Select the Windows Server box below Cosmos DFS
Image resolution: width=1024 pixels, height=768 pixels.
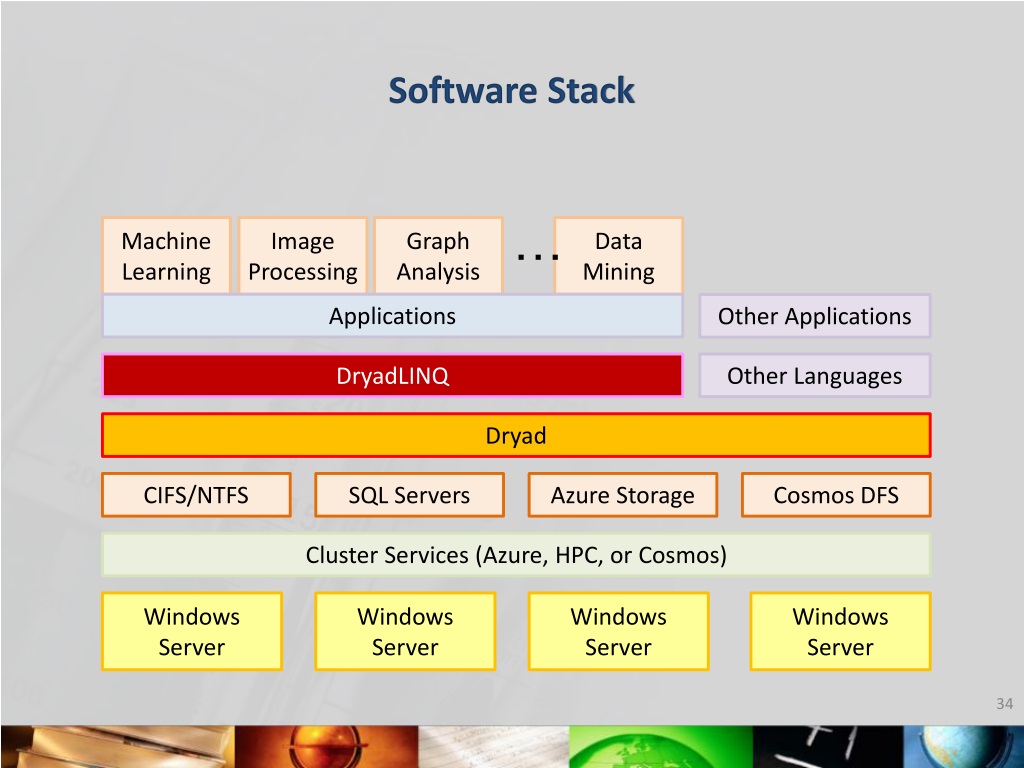(x=840, y=632)
